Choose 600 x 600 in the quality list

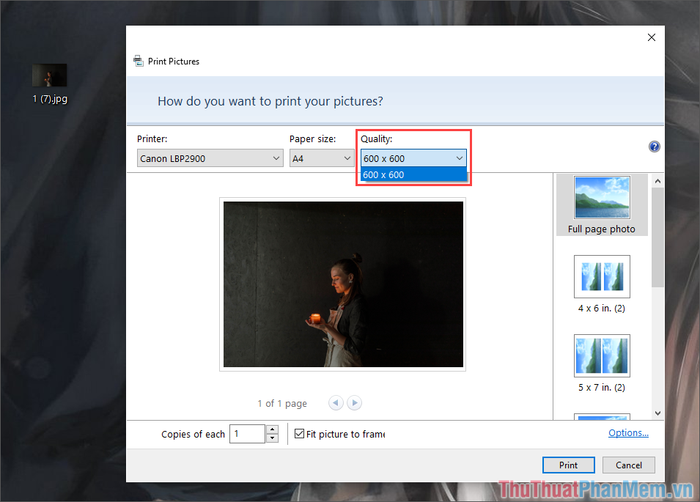click(x=413, y=175)
